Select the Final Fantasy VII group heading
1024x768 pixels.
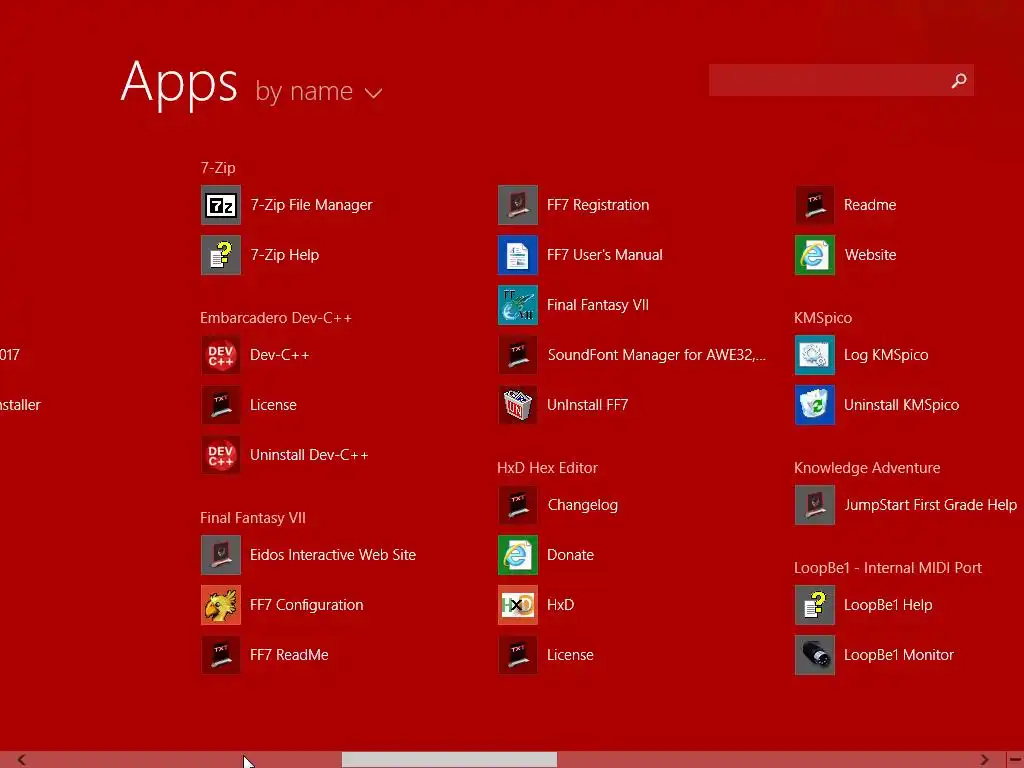(253, 518)
